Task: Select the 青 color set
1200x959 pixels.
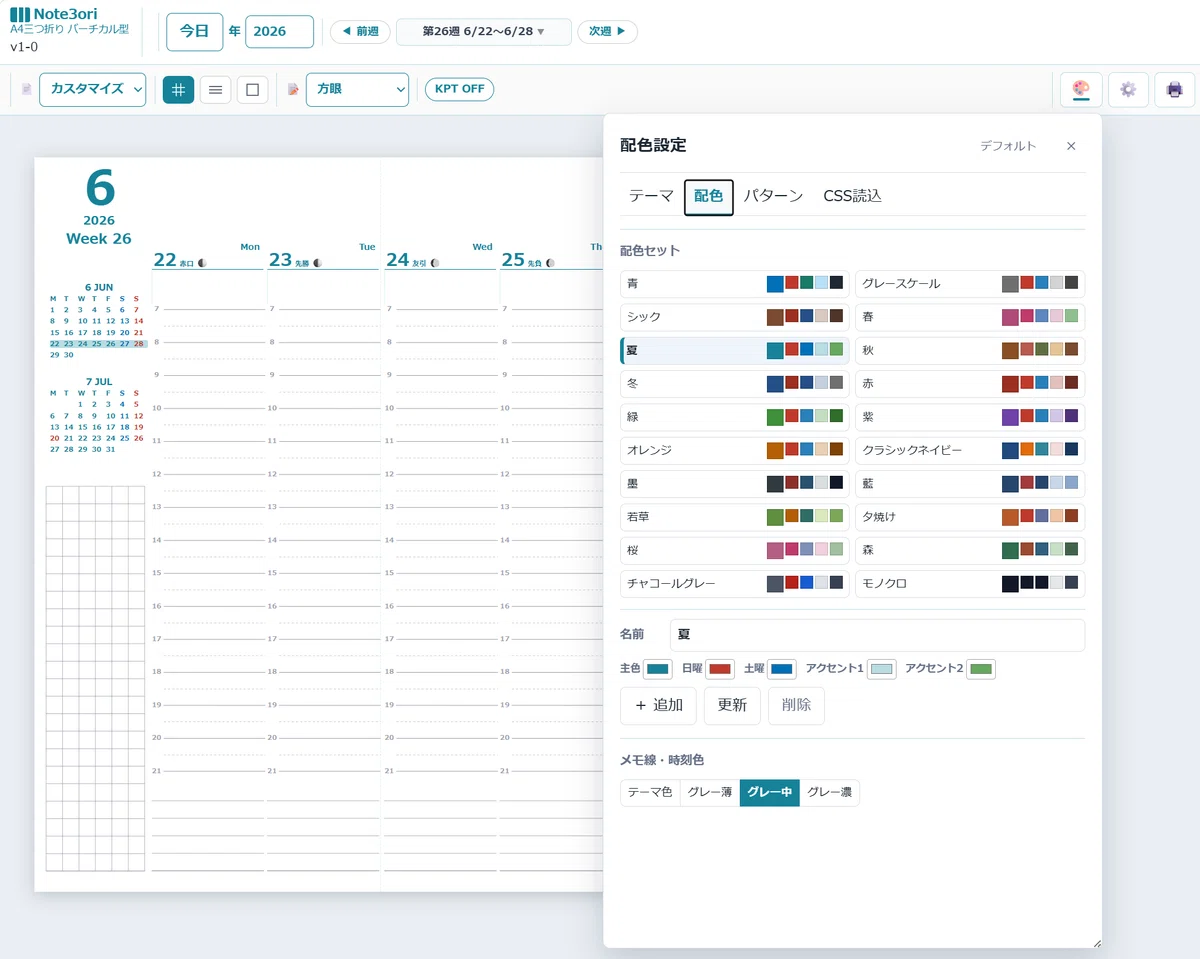Action: (x=735, y=284)
